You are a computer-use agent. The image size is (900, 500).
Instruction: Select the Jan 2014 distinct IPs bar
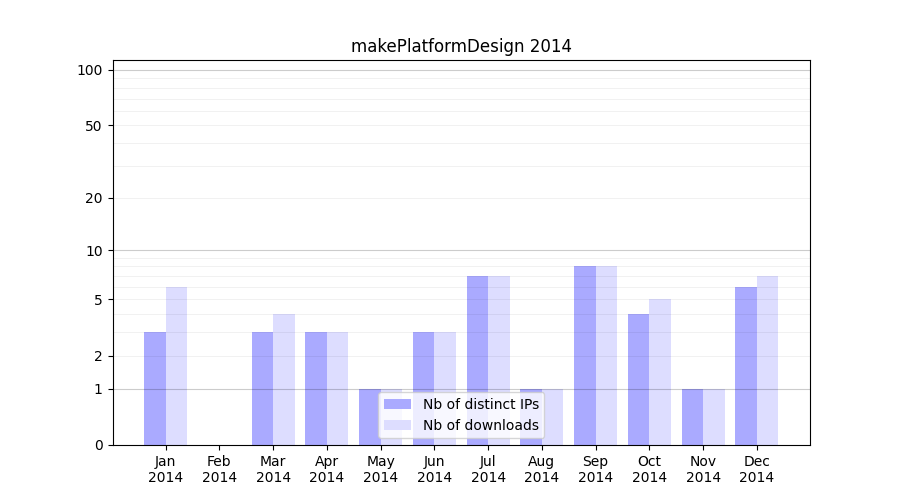[x=155, y=388]
